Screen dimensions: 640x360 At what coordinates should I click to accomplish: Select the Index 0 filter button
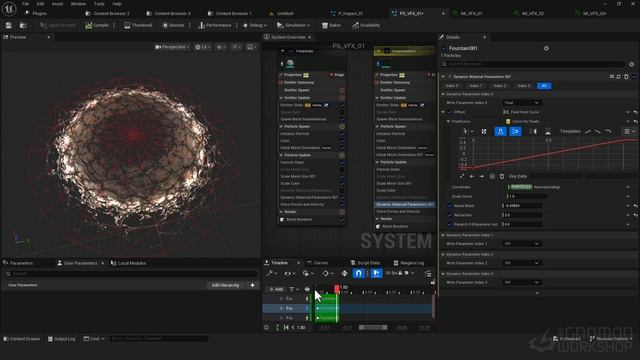point(451,86)
